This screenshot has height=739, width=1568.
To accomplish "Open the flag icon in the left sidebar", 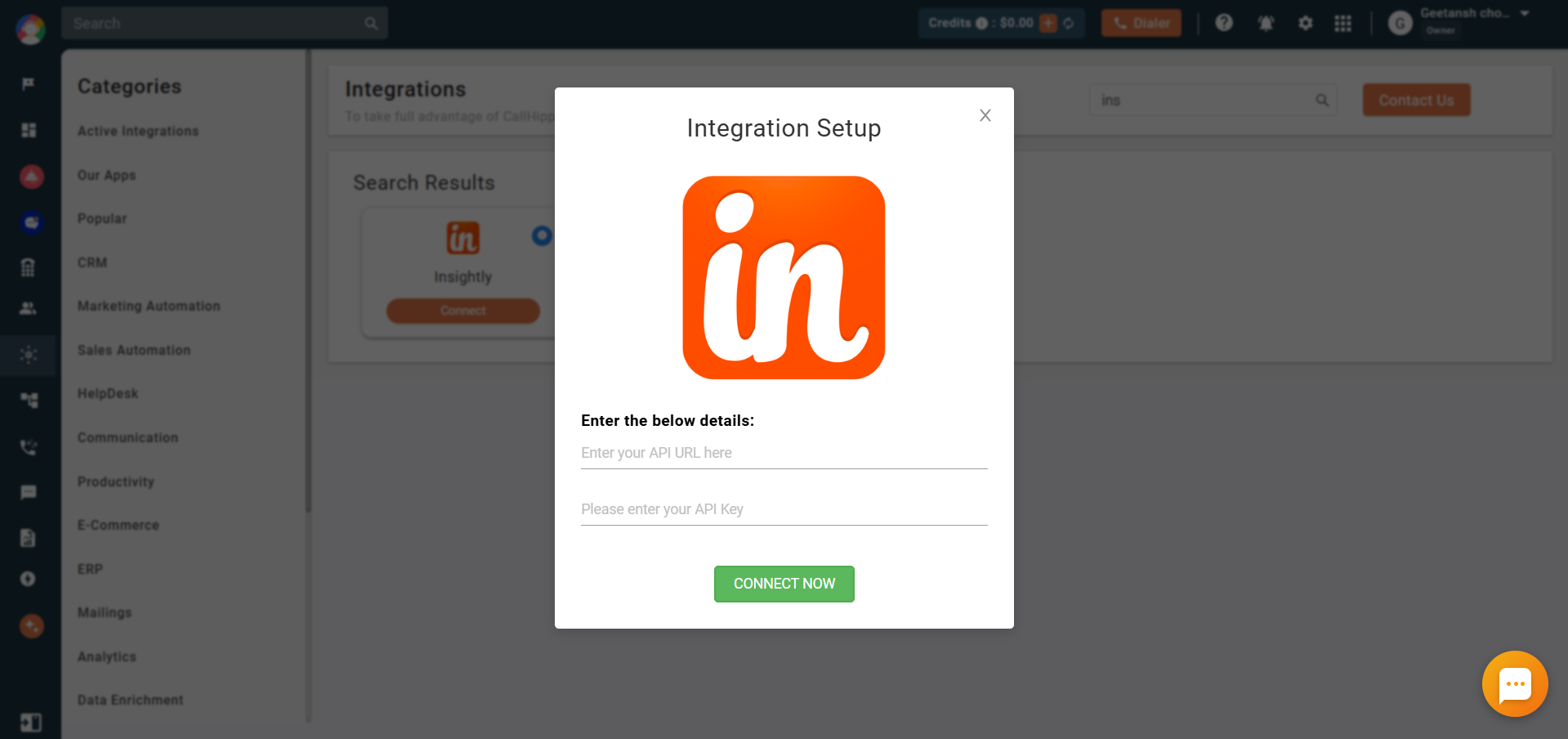I will coord(29,84).
